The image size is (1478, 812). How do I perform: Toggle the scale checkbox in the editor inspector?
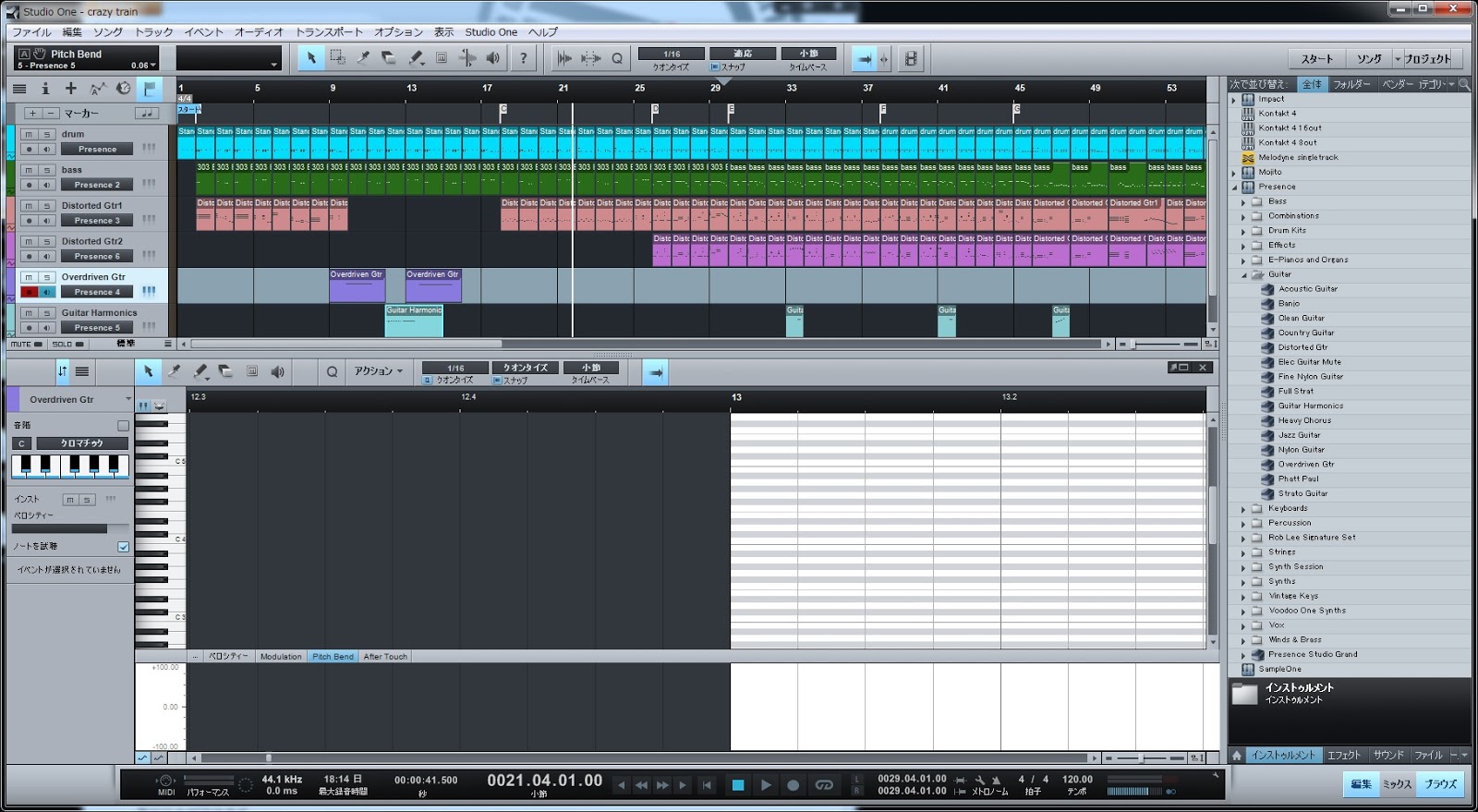(123, 425)
